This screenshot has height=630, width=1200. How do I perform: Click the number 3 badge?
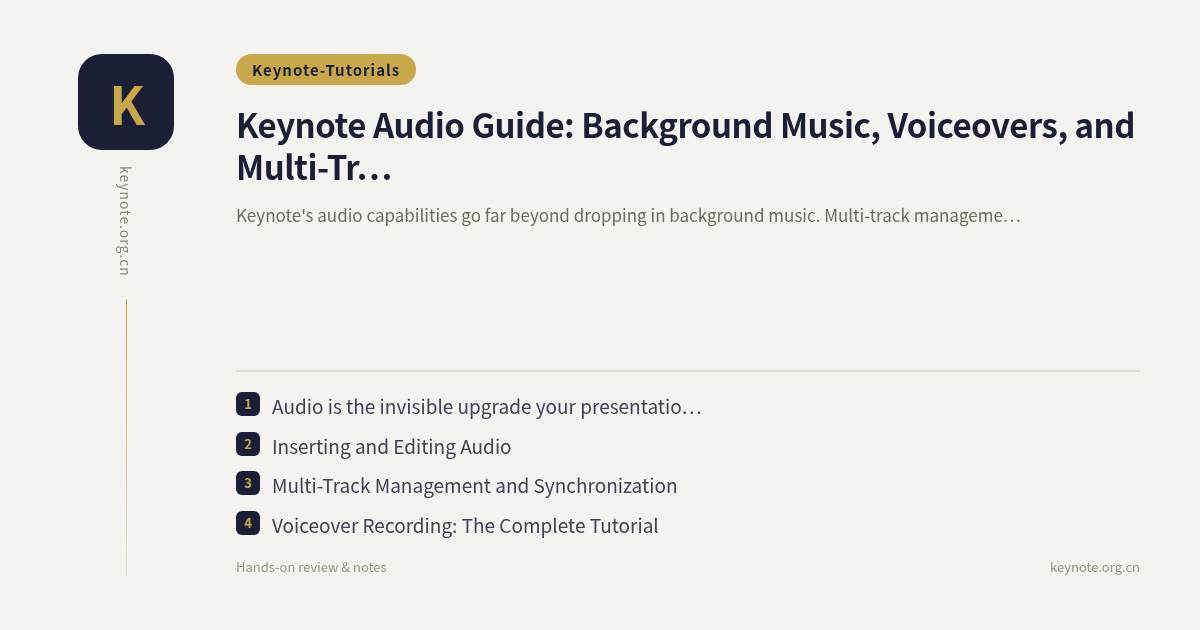pos(248,483)
